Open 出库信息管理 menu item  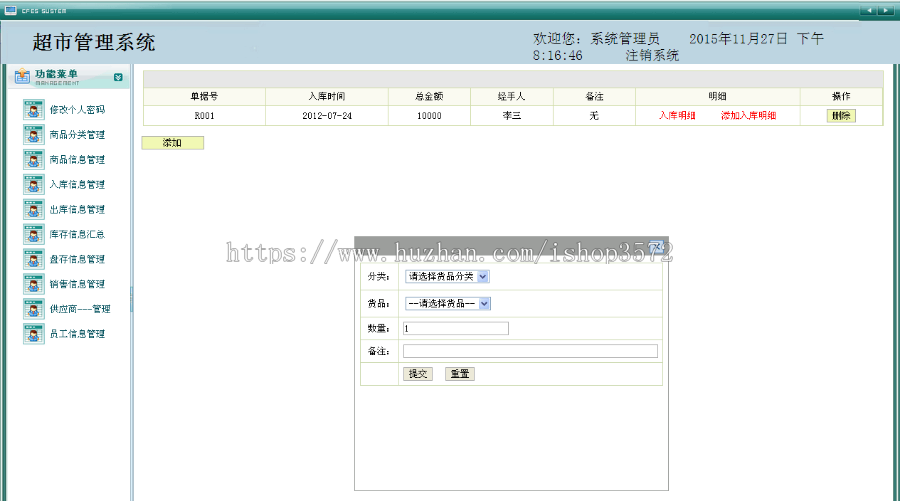(77, 209)
